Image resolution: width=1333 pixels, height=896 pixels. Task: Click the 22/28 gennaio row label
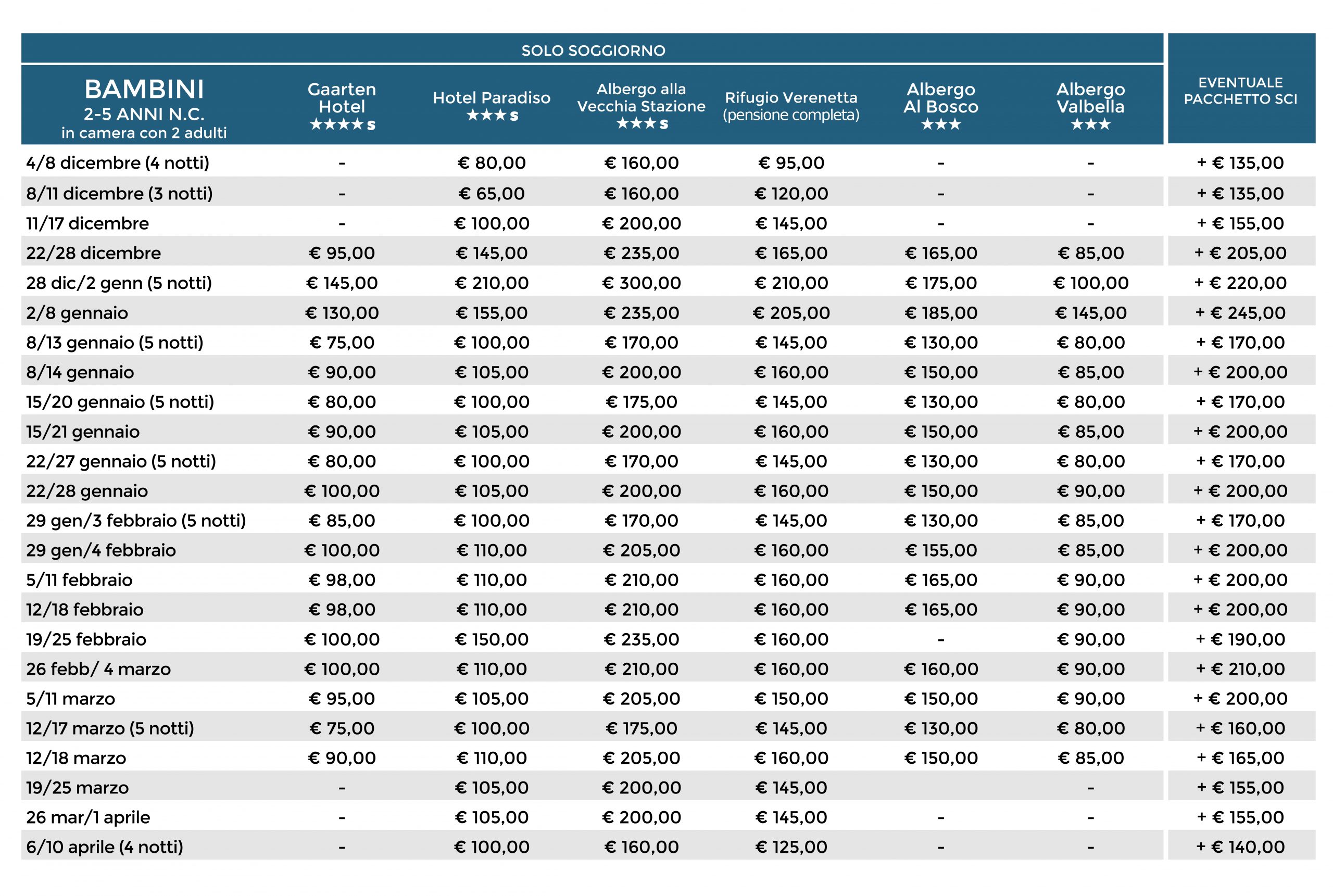[x=87, y=491]
